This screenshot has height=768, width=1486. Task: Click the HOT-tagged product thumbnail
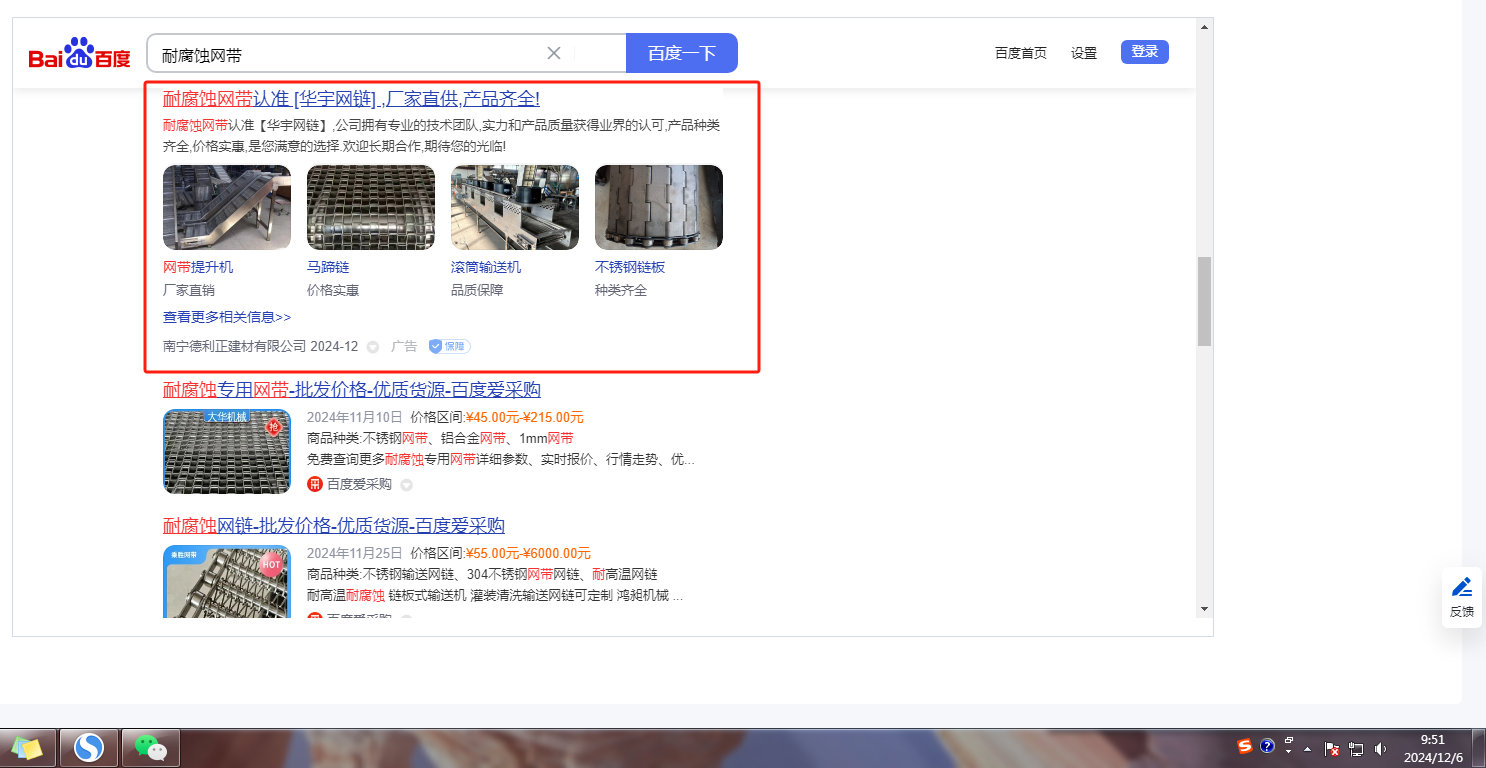(227, 581)
